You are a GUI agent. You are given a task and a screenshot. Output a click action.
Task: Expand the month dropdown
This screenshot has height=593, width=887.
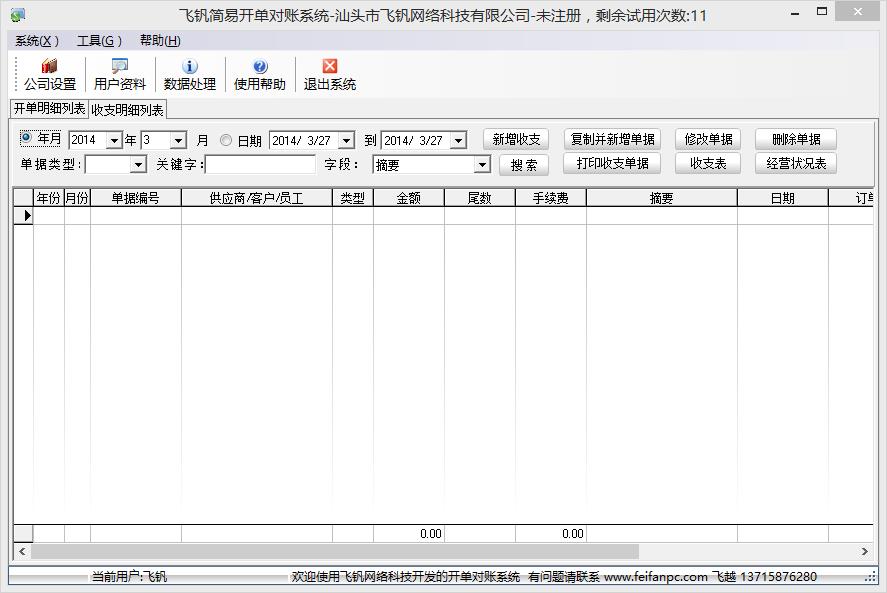tap(178, 141)
